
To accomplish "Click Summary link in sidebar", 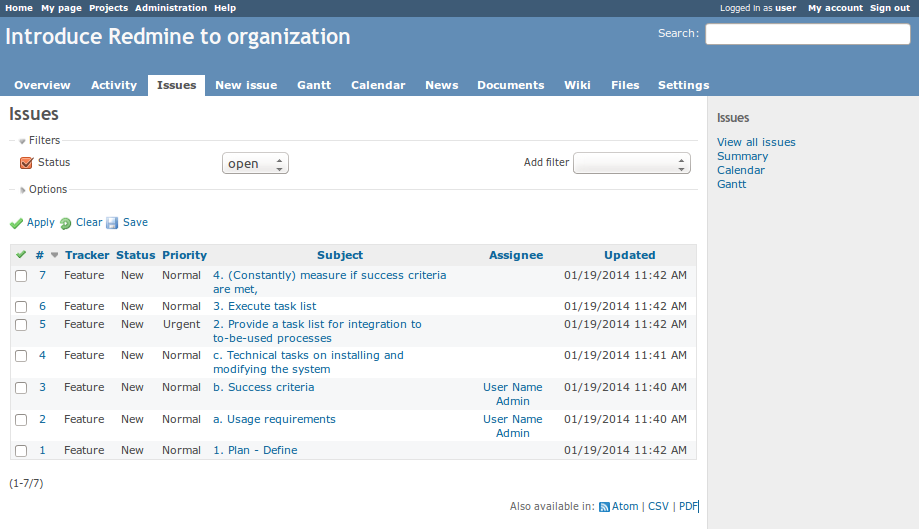I will point(742,156).
